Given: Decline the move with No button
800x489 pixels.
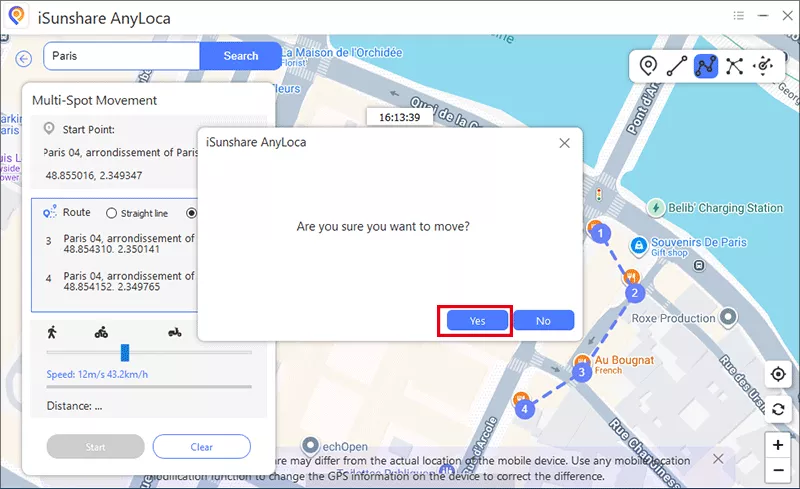Looking at the screenshot, I should [x=543, y=321].
